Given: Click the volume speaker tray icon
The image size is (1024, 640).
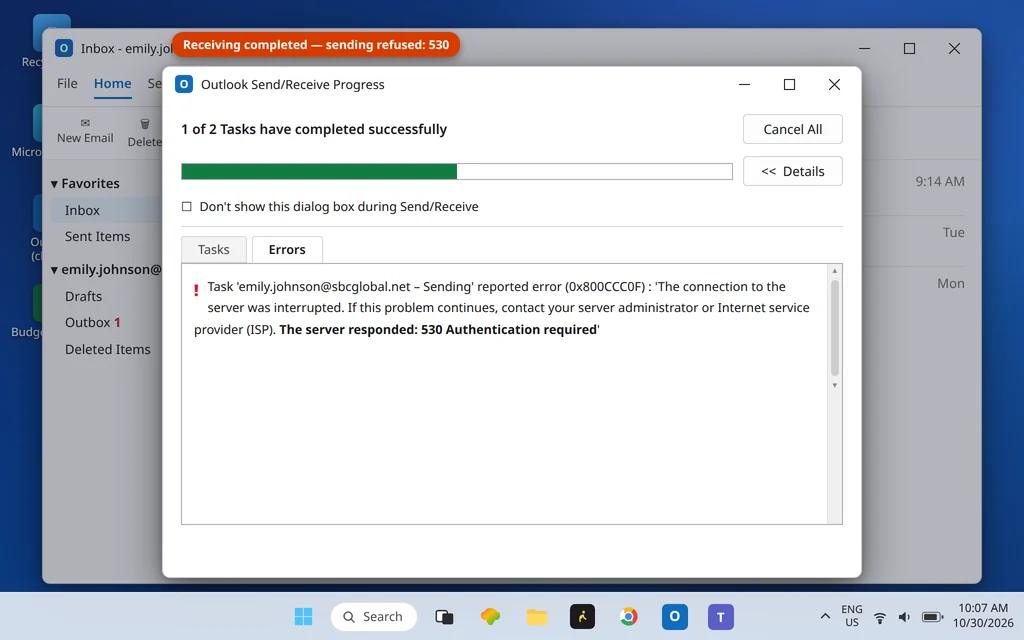Looking at the screenshot, I should pyautogui.click(x=904, y=617).
